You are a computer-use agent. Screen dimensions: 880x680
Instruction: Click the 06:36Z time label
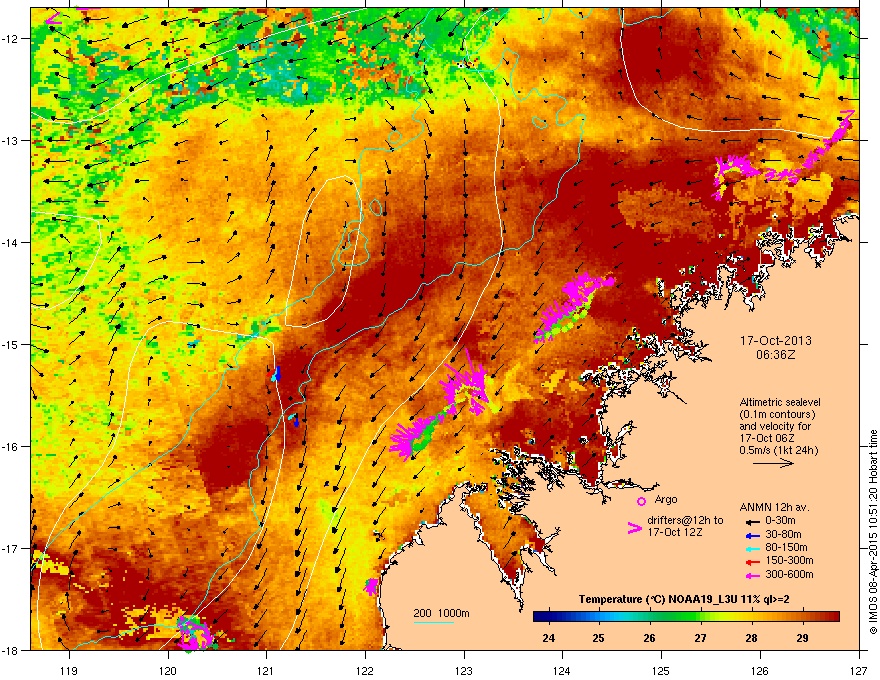[776, 355]
